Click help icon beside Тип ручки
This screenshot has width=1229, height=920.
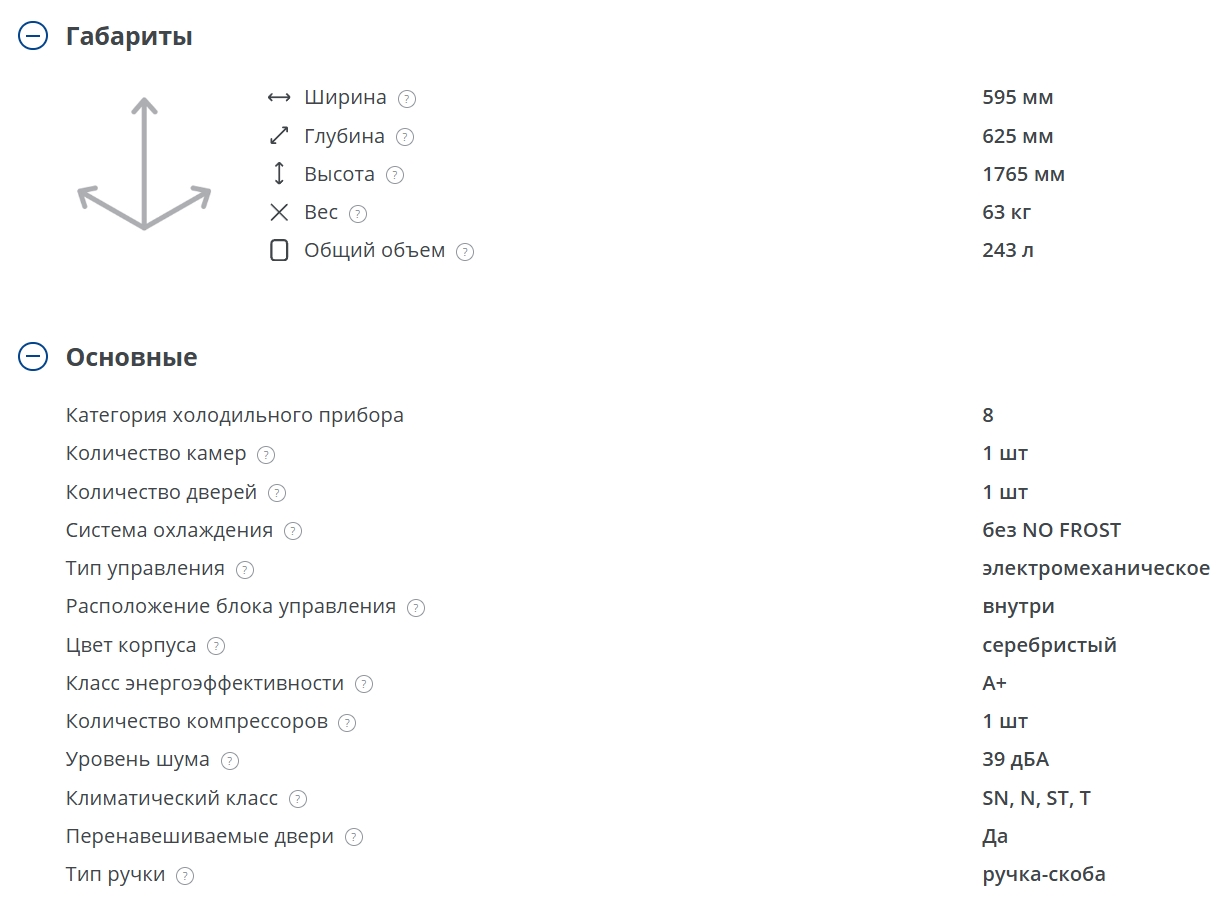[185, 876]
